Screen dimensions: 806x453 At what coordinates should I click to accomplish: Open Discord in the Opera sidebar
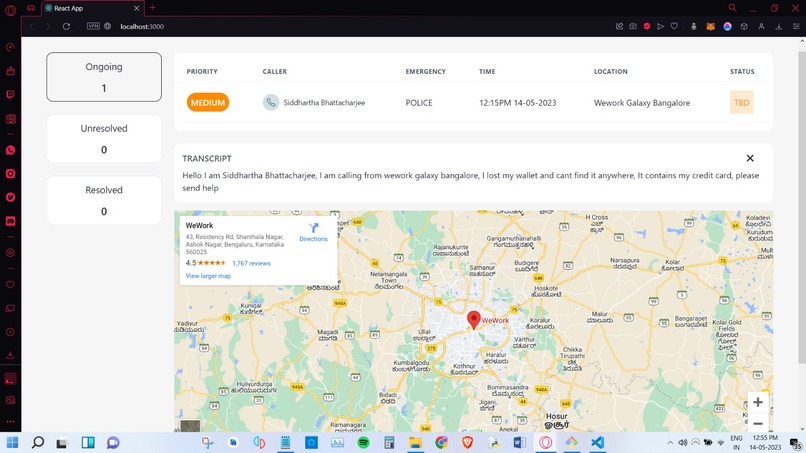(x=10, y=221)
